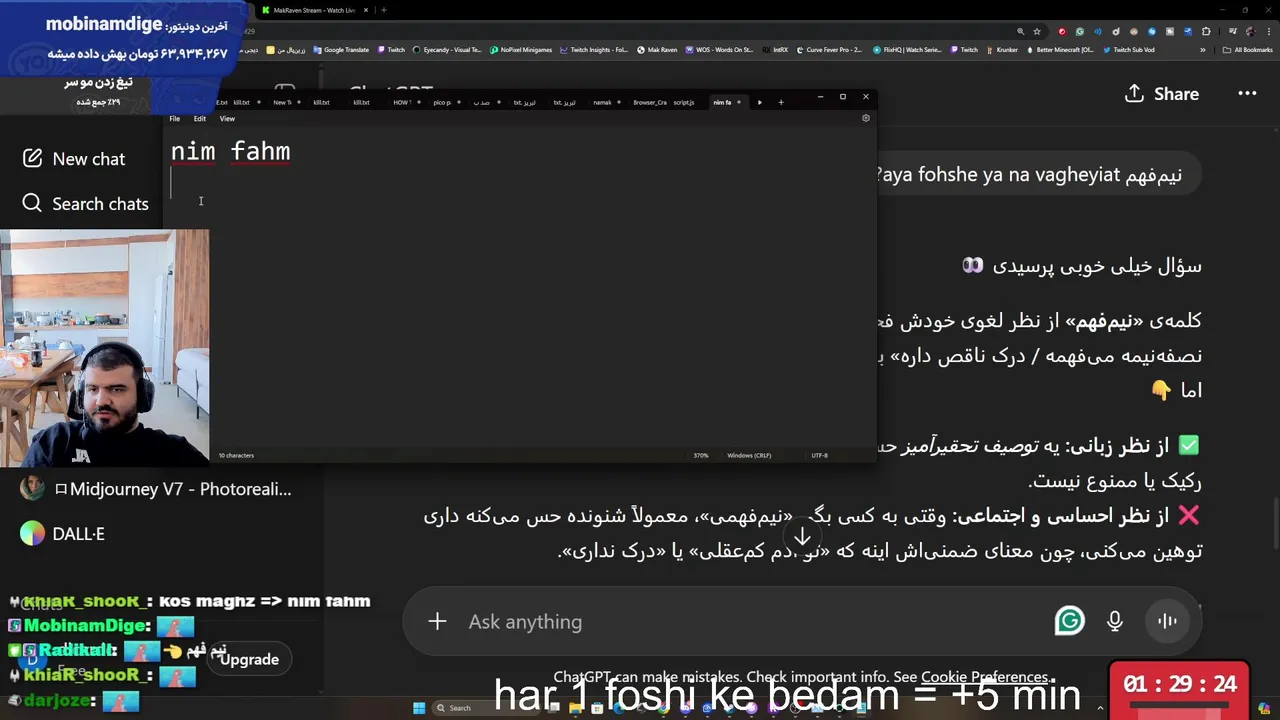
Task: Click the zoom magnifier in address bar
Action: tap(1020, 31)
